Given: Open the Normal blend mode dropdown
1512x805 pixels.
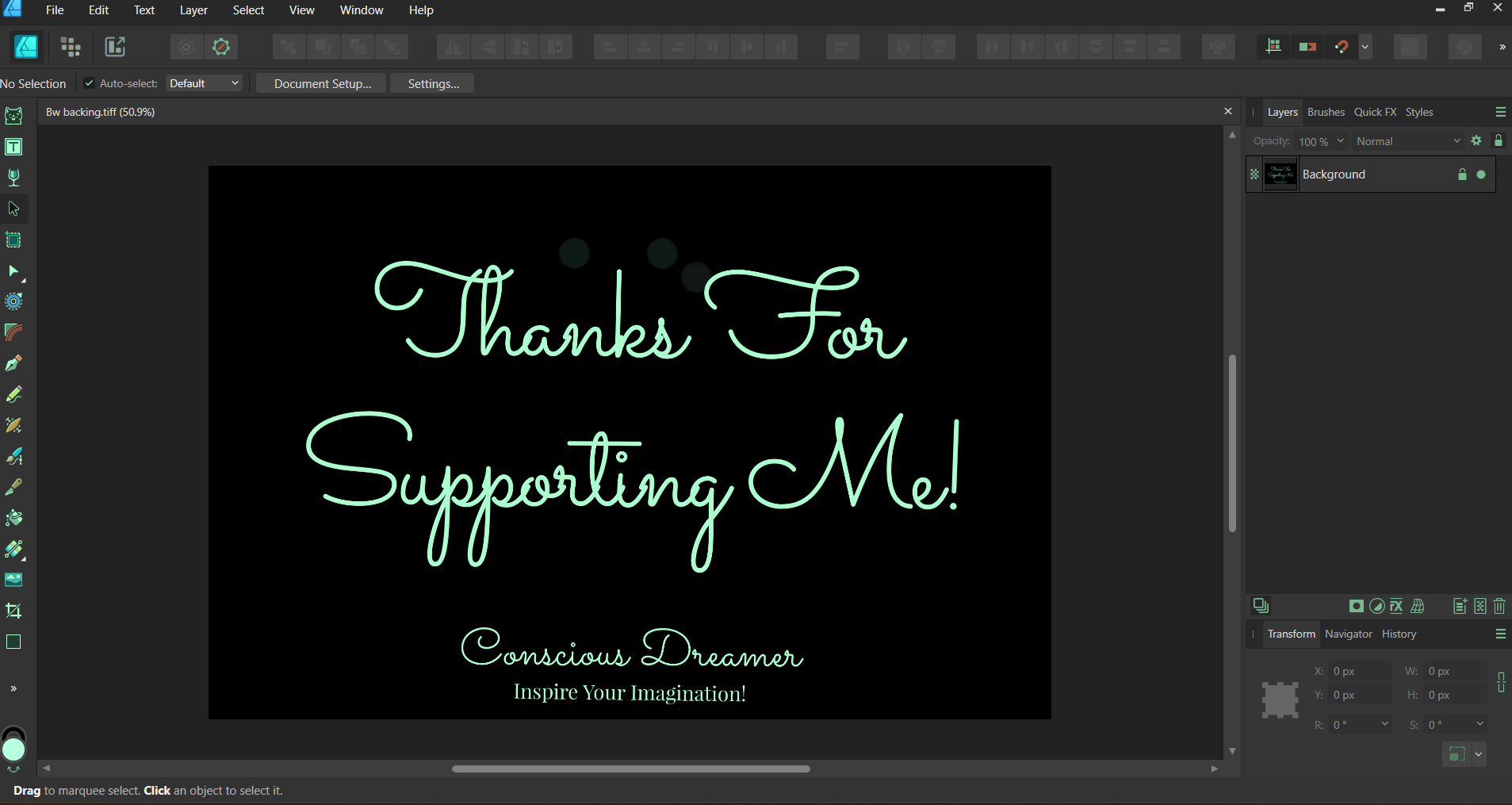Looking at the screenshot, I should [1408, 141].
